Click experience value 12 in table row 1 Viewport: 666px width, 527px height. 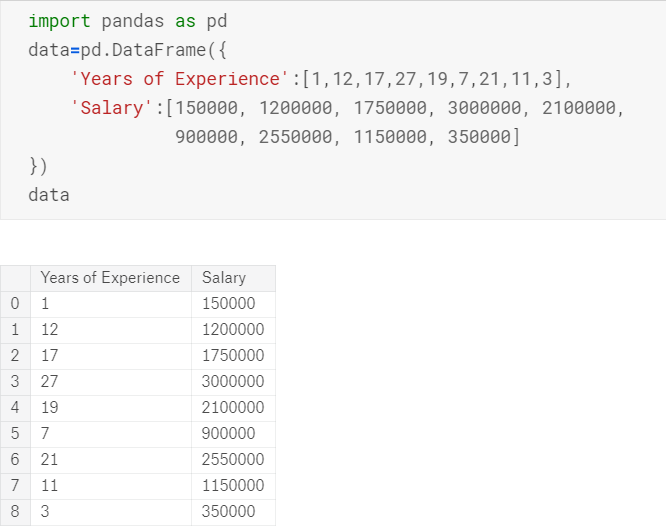[x=49, y=330]
